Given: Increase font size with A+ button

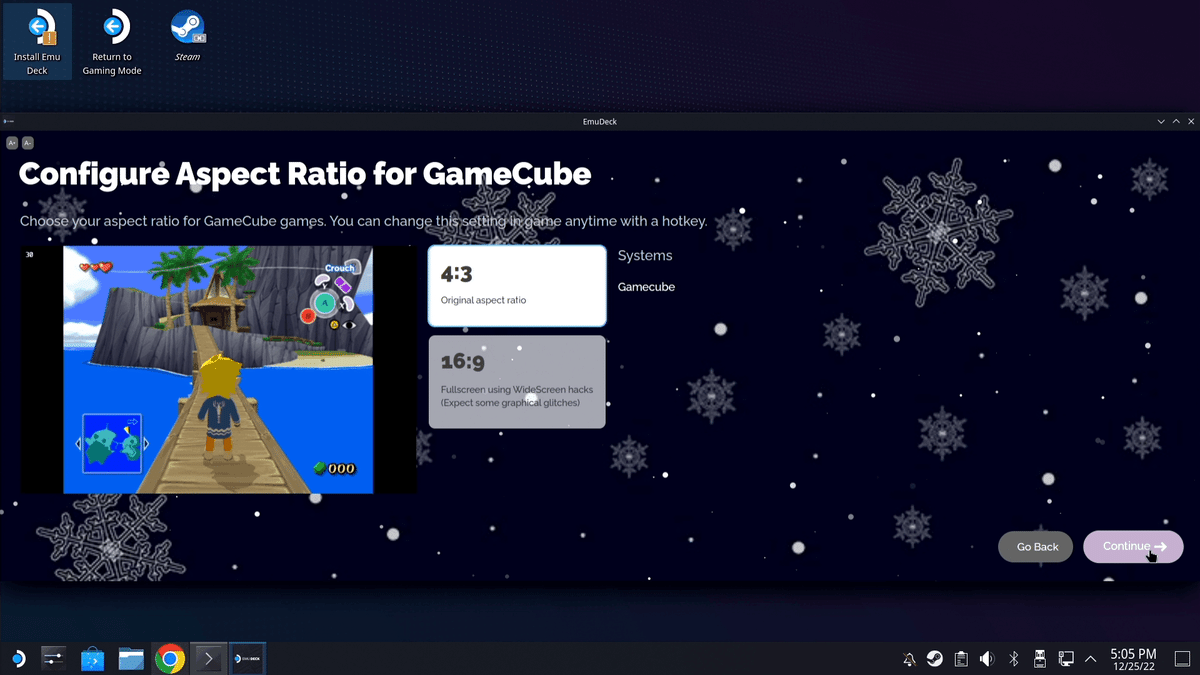Looking at the screenshot, I should click(12, 143).
